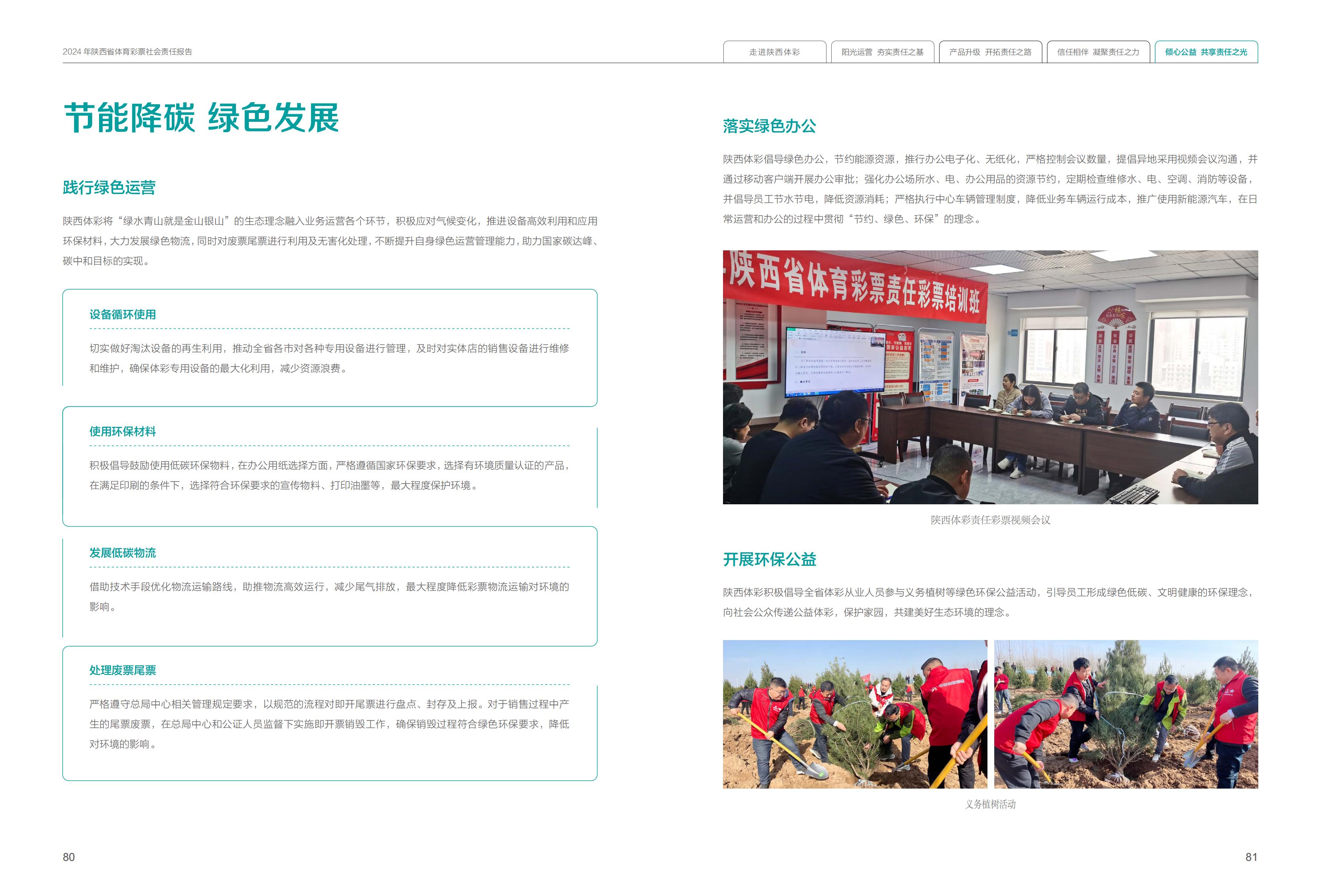Click the header text 2024年陕西省体育彩票社会责任报告
1321x896 pixels.
127,52
